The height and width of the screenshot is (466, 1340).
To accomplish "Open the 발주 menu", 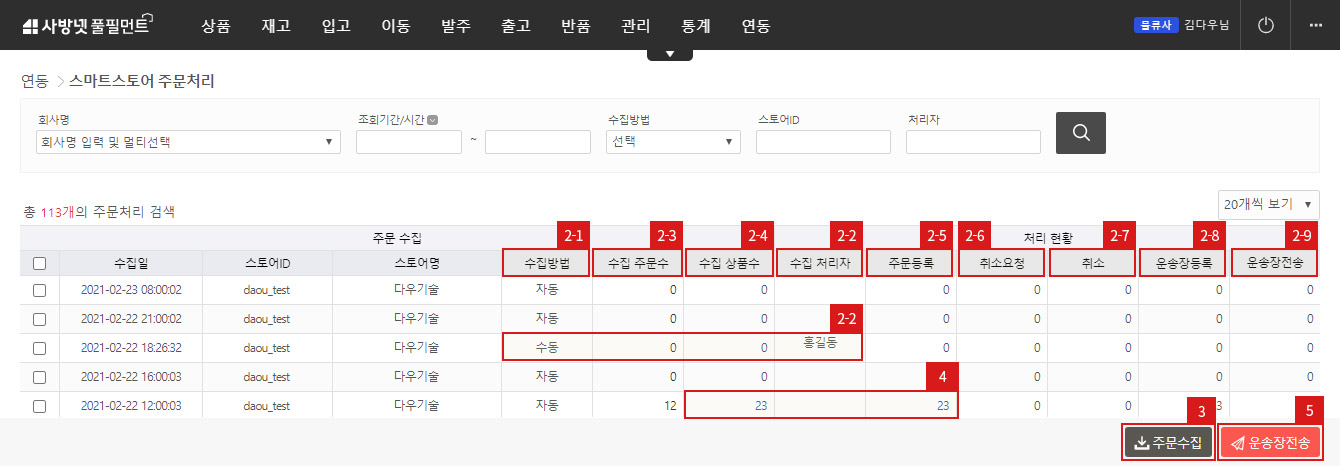I will coord(455,26).
